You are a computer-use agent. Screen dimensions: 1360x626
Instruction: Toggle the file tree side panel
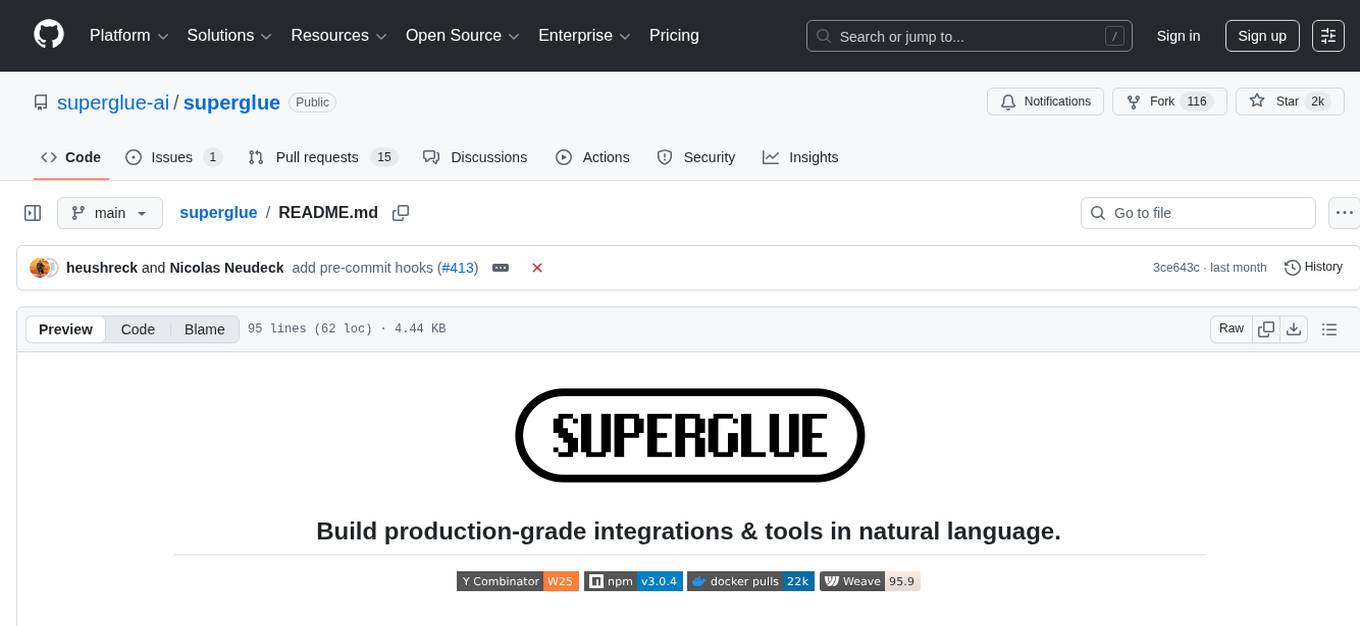tap(32, 212)
